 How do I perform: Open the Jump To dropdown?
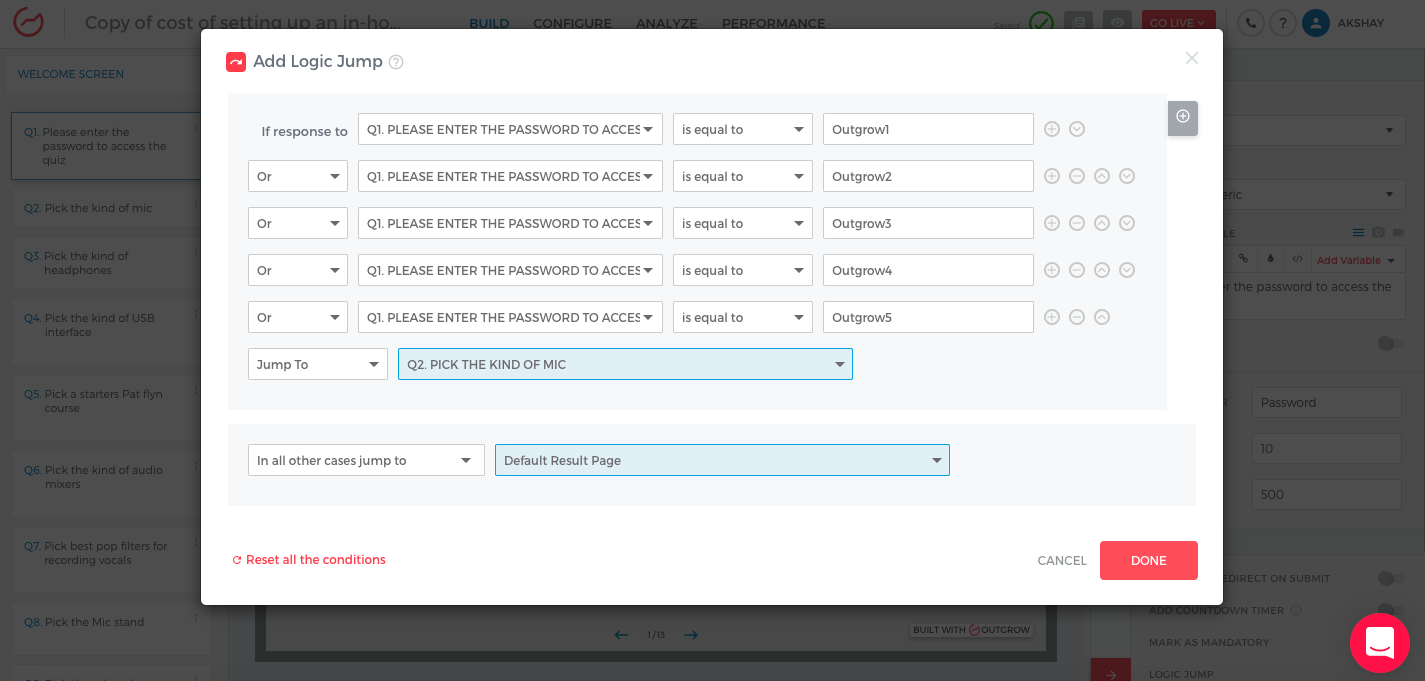point(318,364)
